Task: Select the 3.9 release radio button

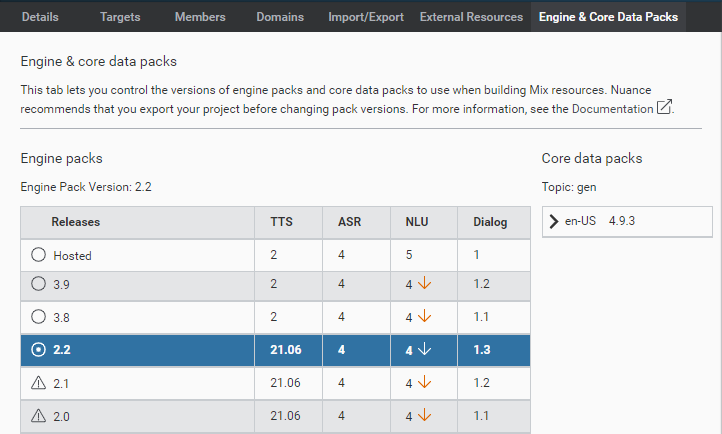Action: pyautogui.click(x=39, y=285)
